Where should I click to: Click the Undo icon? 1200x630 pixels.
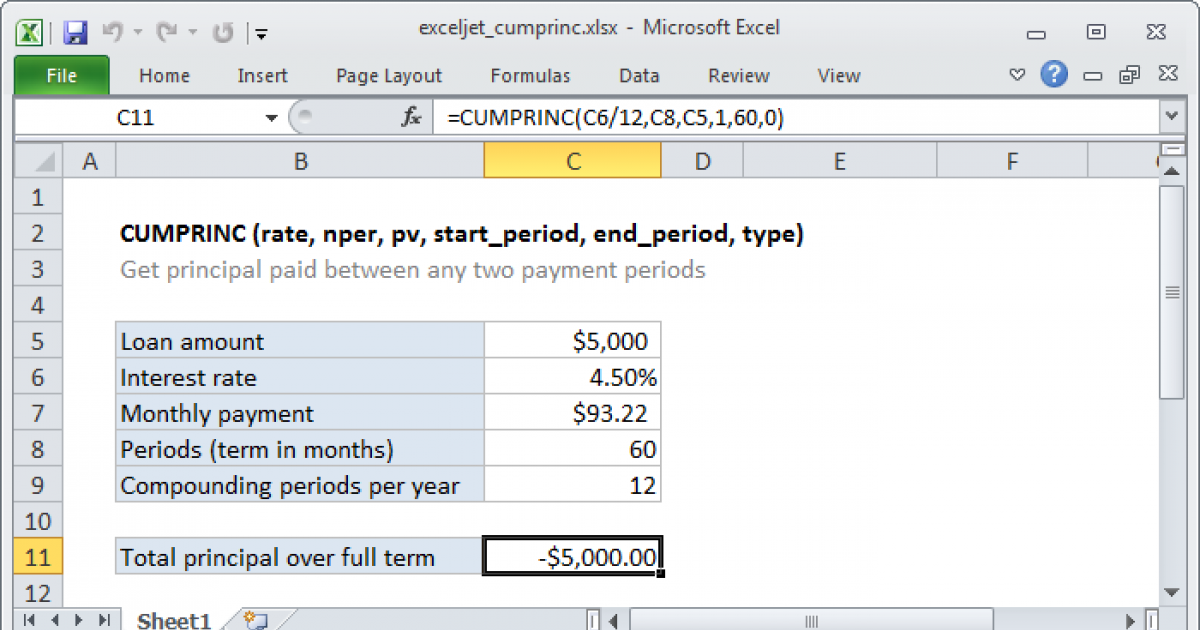[x=113, y=30]
